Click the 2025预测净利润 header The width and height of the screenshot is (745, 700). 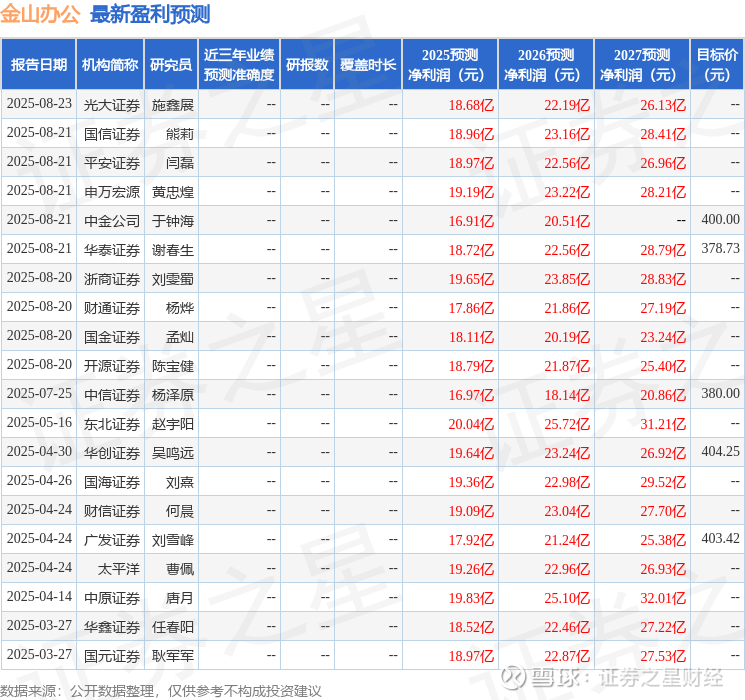tap(450, 65)
